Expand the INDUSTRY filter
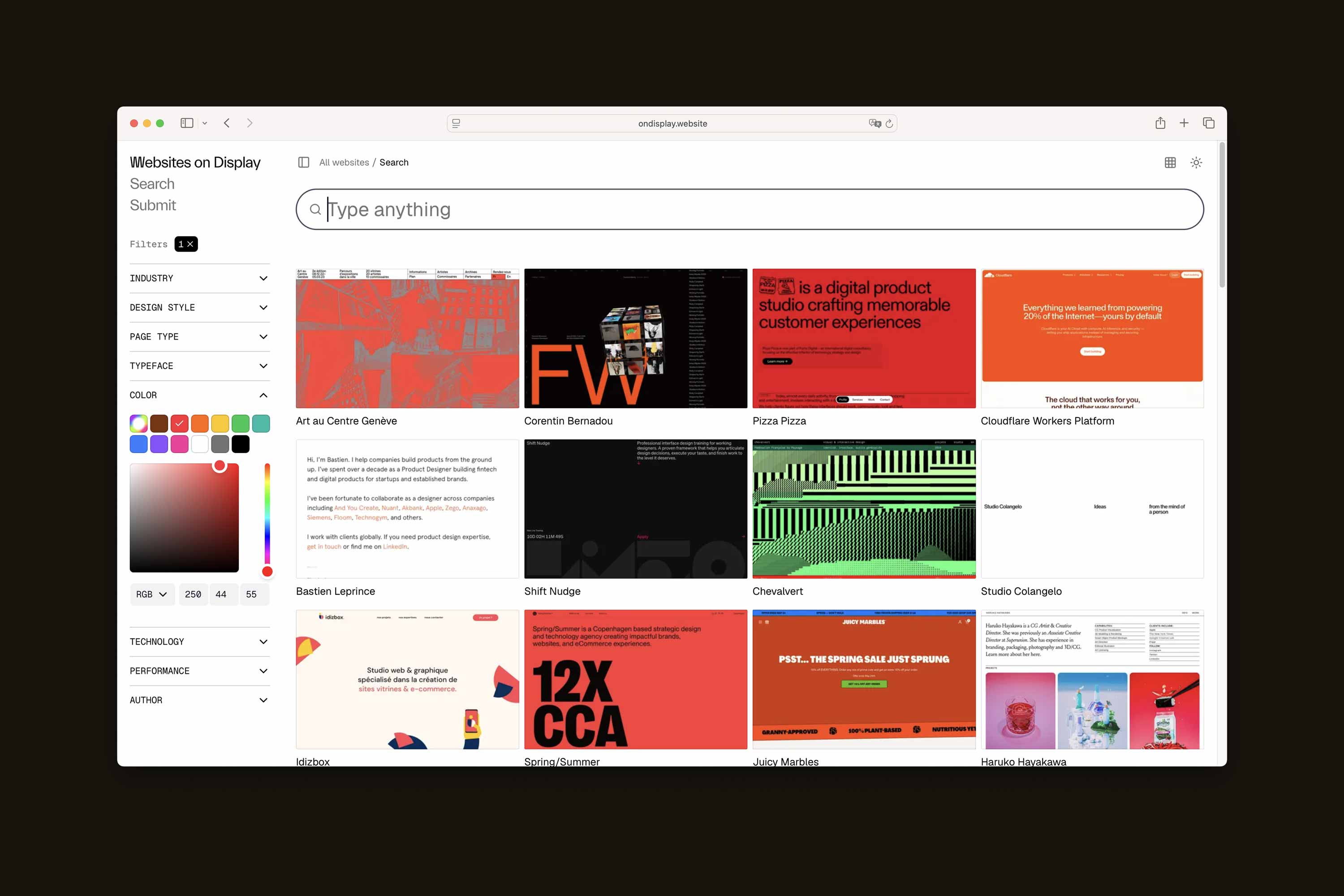The width and height of the screenshot is (1344, 896). (199, 278)
